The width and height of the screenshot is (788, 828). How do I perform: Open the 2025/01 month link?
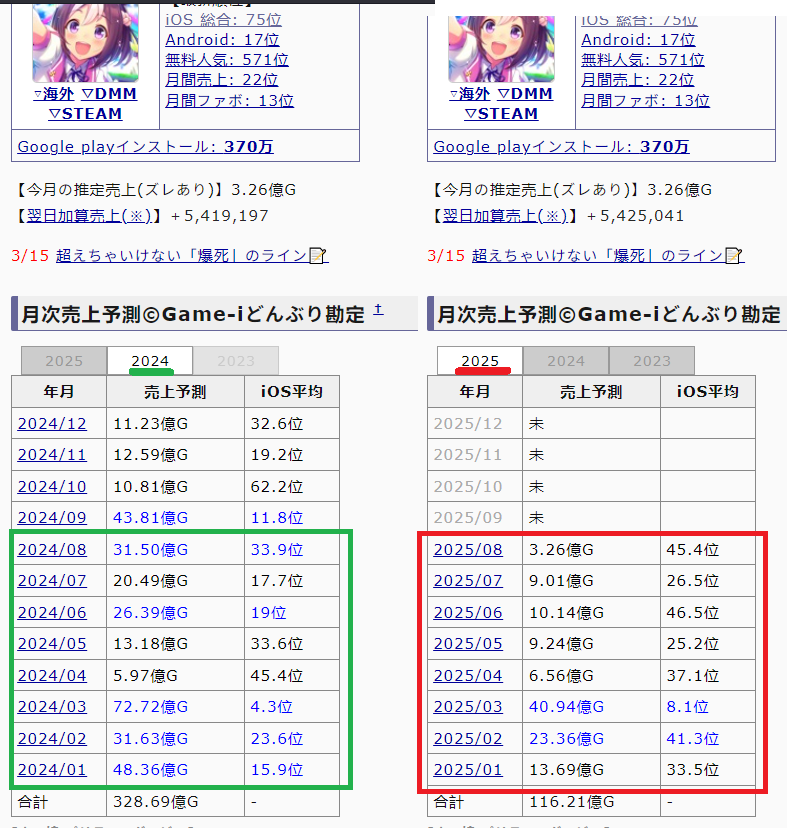click(x=468, y=770)
